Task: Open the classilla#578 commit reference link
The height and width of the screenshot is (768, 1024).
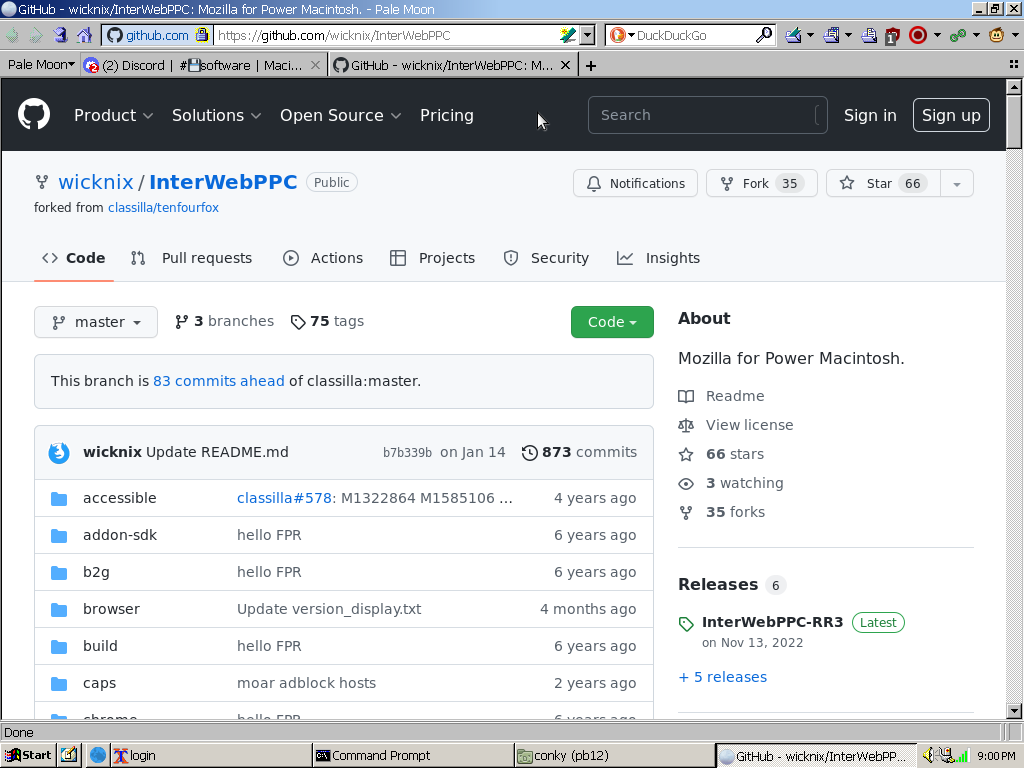Action: [x=284, y=498]
